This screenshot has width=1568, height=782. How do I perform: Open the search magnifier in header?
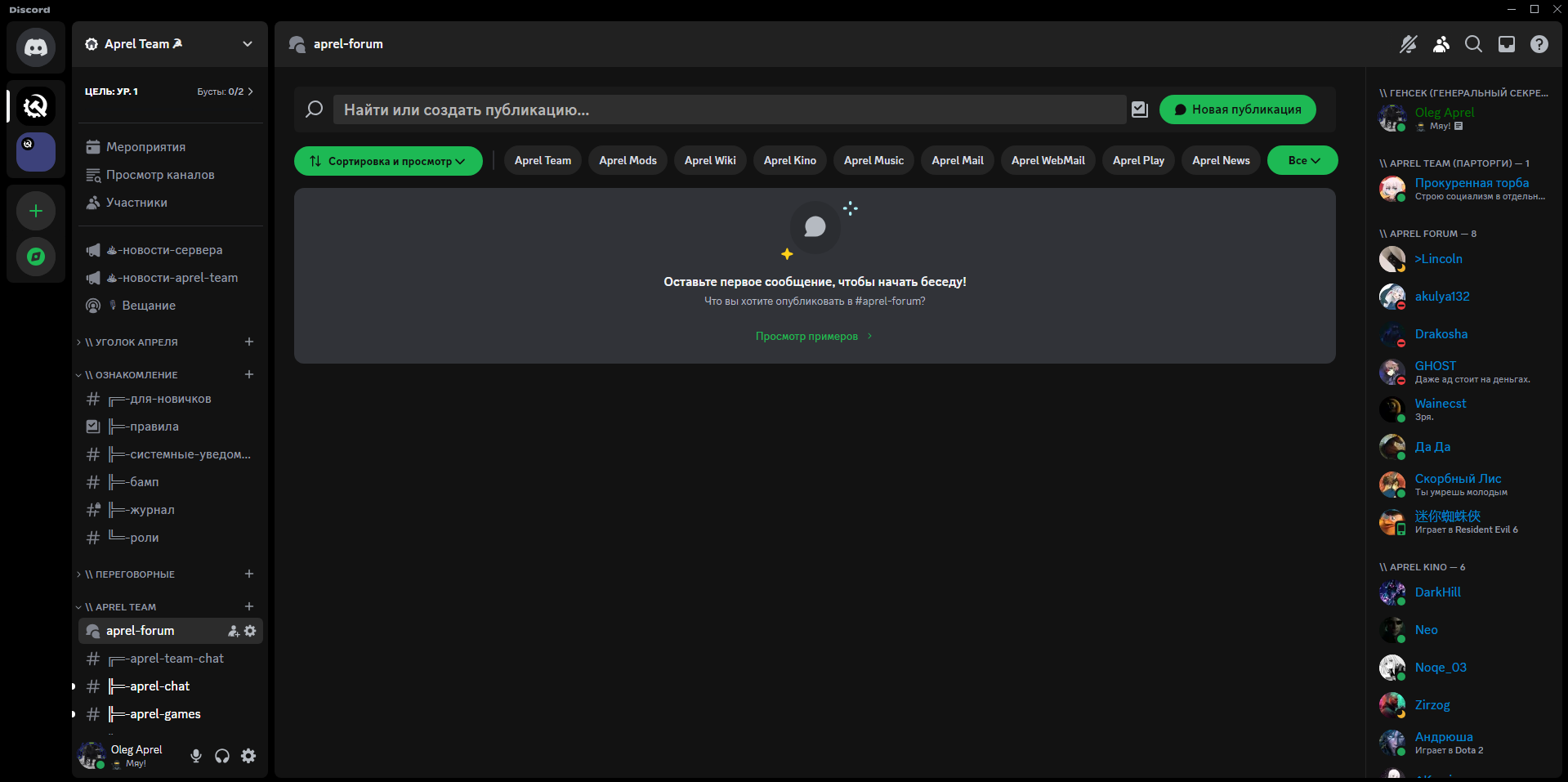(x=1473, y=44)
